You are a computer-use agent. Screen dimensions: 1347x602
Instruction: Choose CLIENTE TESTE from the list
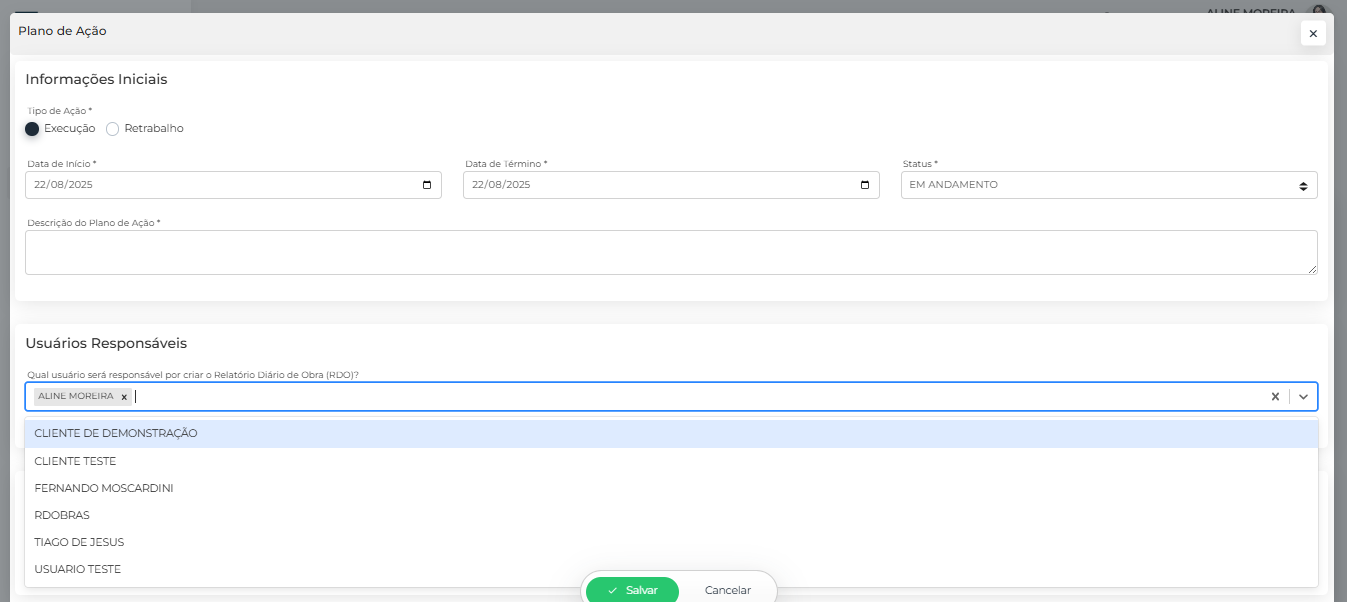(x=75, y=461)
